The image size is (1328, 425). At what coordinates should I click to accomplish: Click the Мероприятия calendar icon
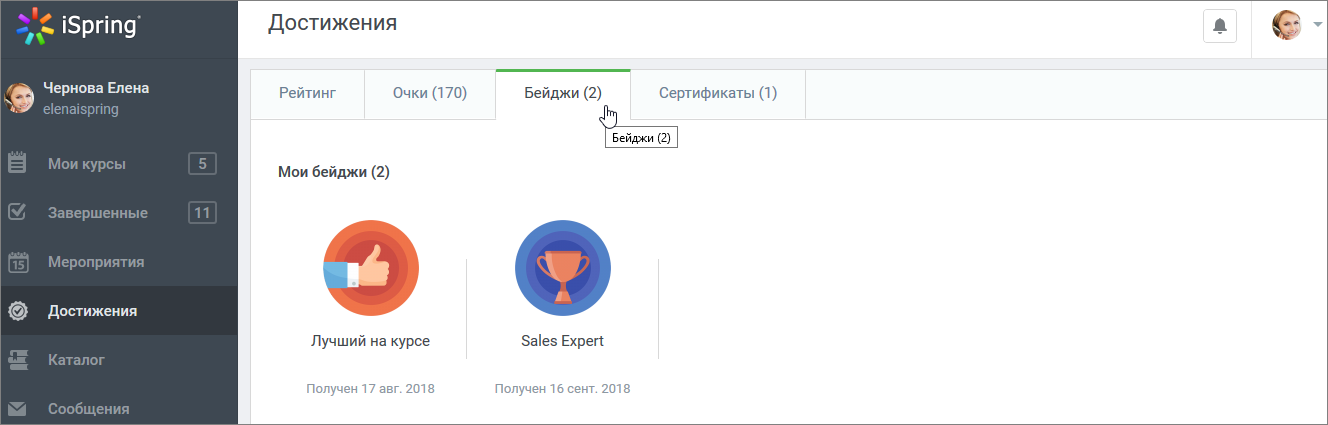[18, 262]
